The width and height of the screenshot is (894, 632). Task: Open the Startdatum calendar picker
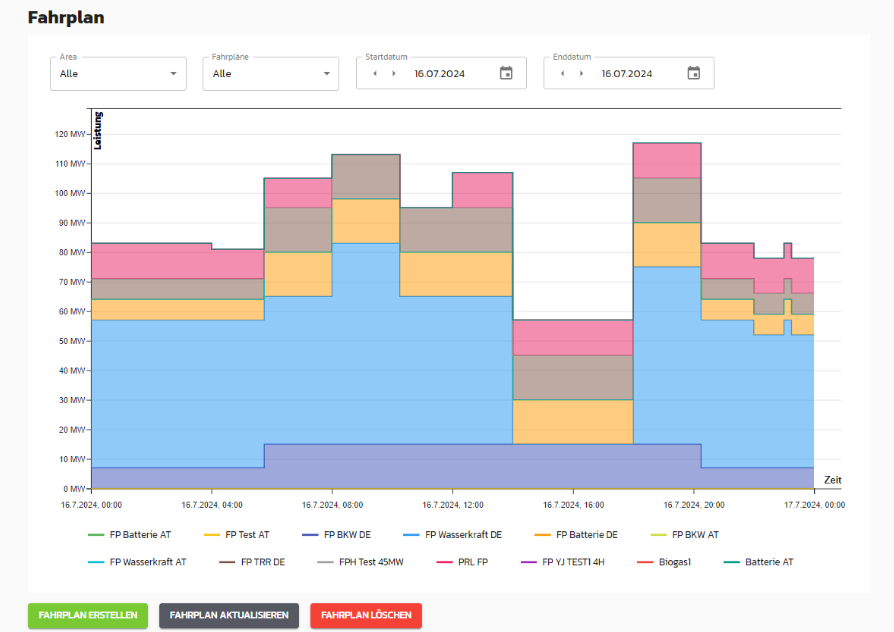506,73
